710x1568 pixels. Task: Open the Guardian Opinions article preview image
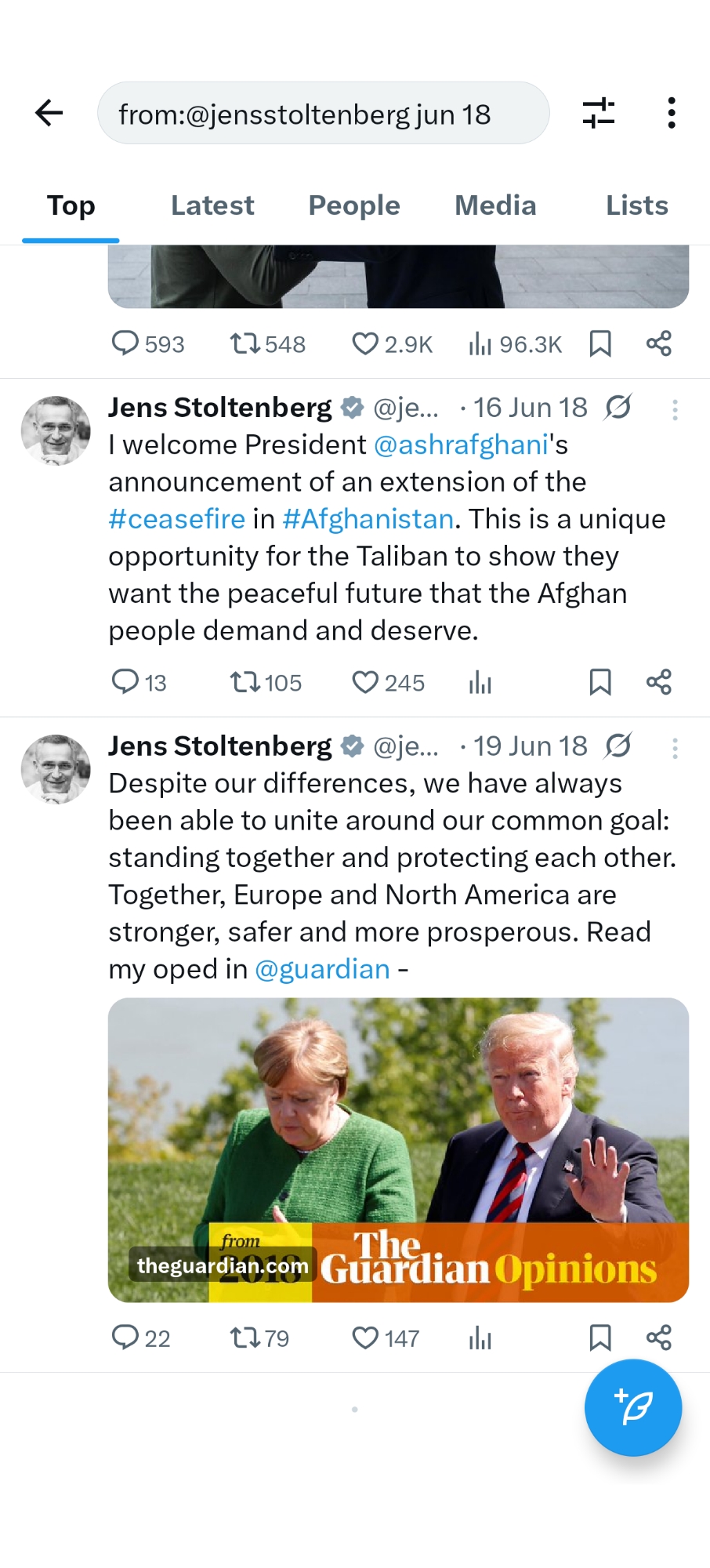click(x=398, y=1149)
